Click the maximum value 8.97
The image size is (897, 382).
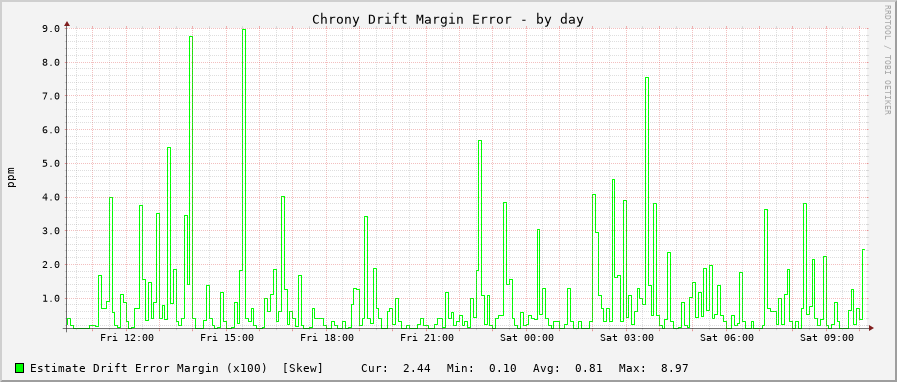tap(674, 368)
